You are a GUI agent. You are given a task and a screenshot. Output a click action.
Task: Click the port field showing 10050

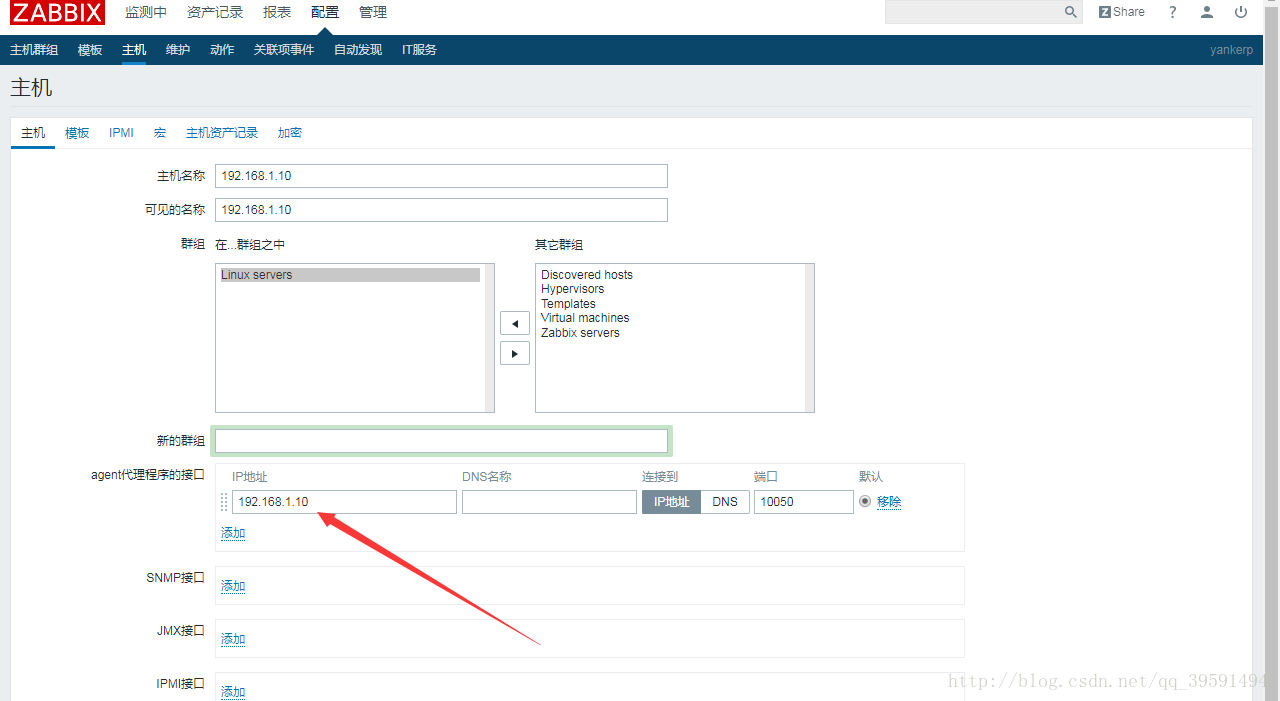[x=803, y=502]
